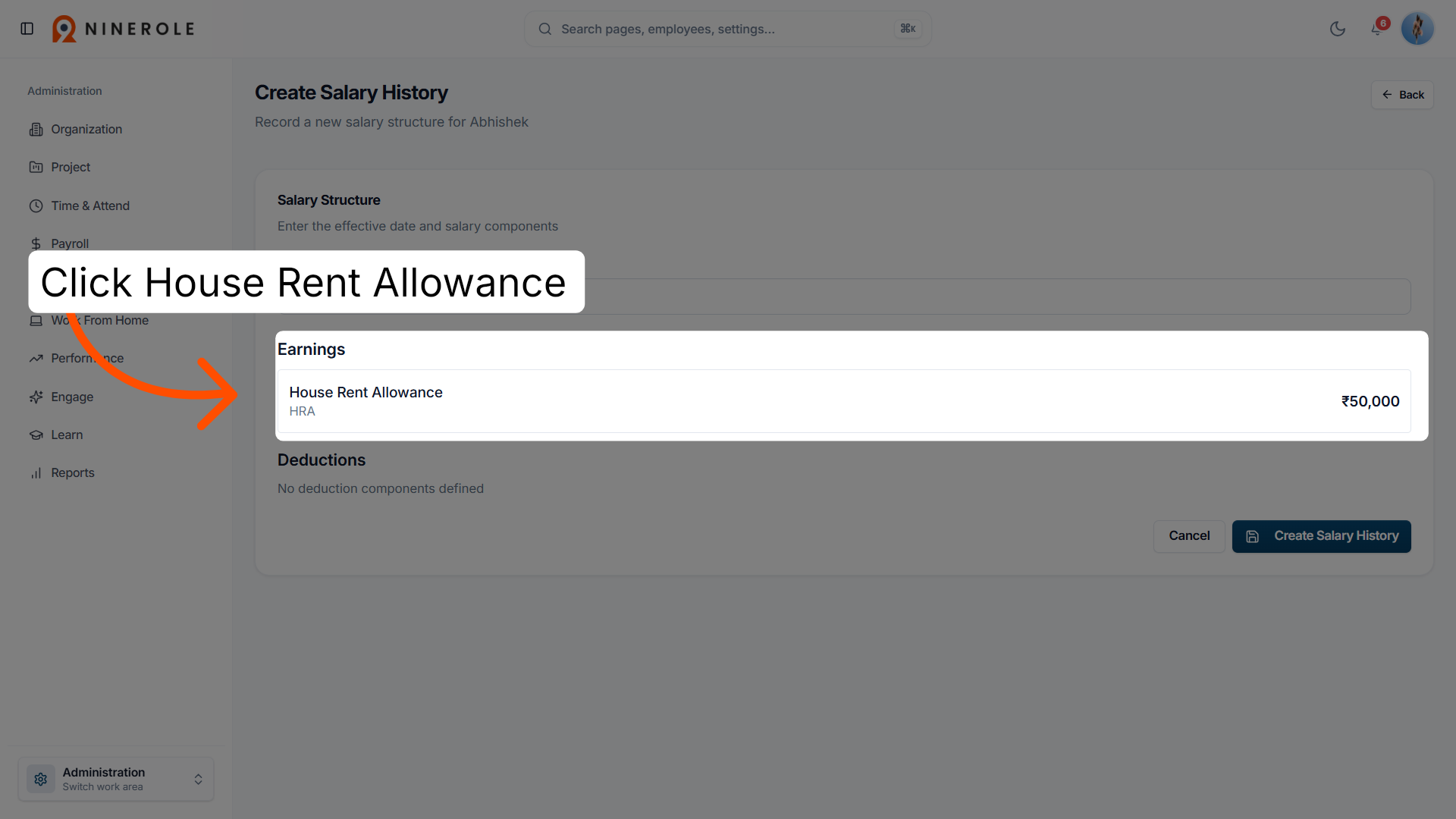Click the Reports bar chart icon
This screenshot has width=1456, height=819.
(x=36, y=472)
